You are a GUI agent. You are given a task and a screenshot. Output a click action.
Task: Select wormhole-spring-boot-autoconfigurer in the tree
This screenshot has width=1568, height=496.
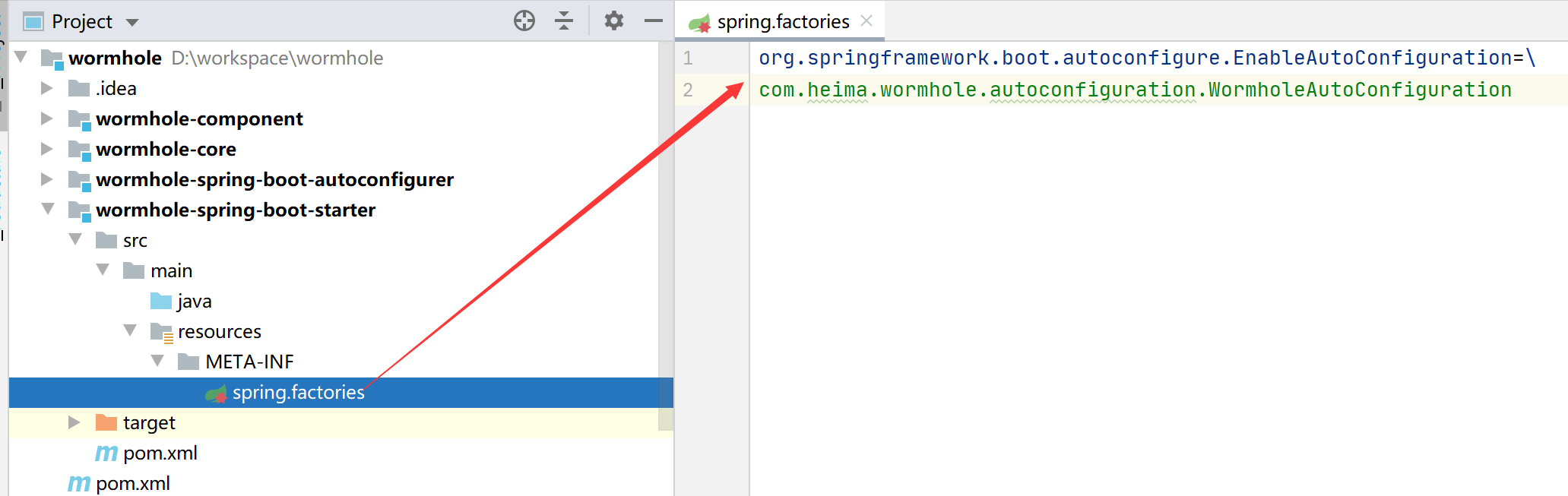pyautogui.click(x=274, y=180)
